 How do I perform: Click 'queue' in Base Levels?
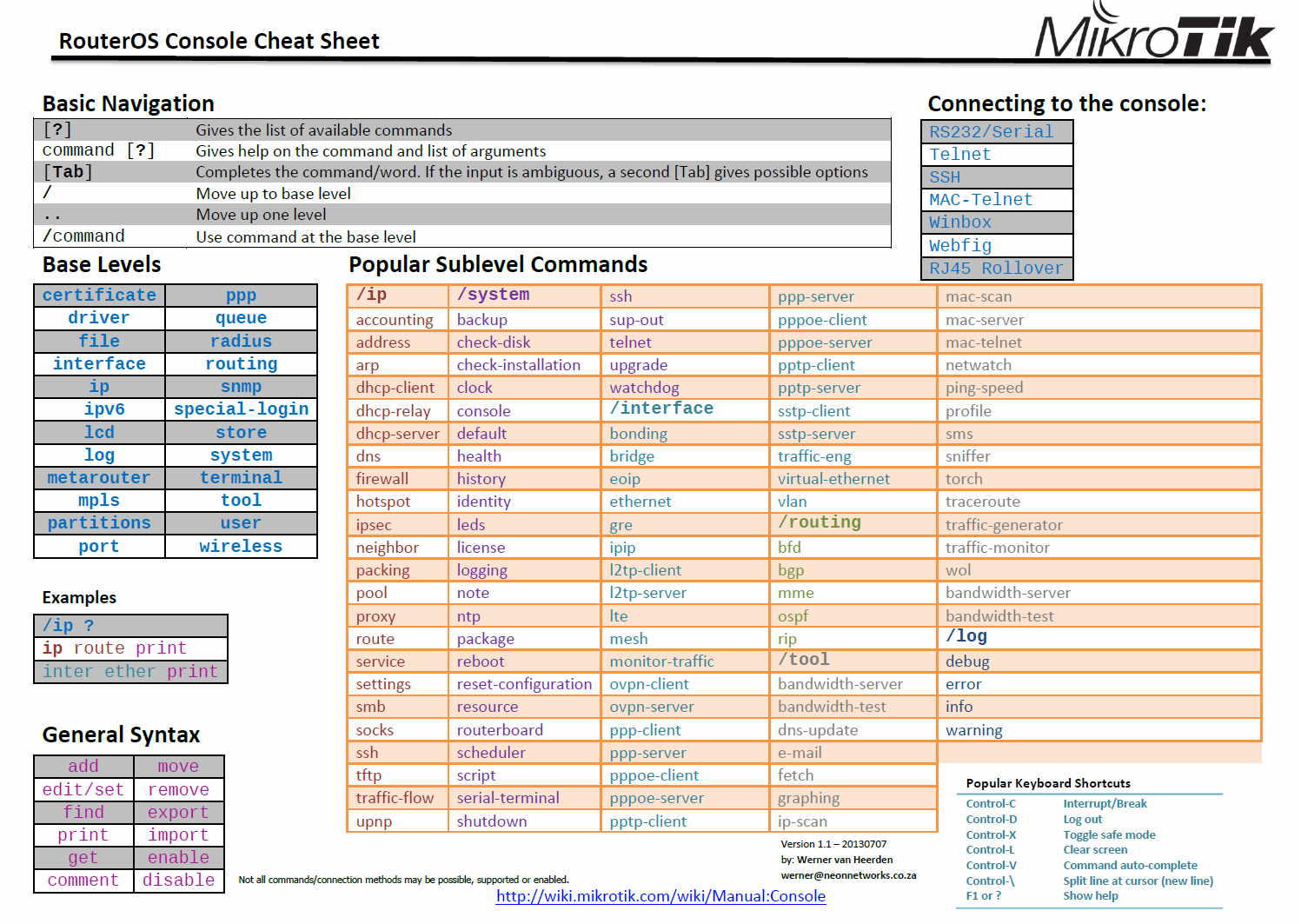click(241, 318)
